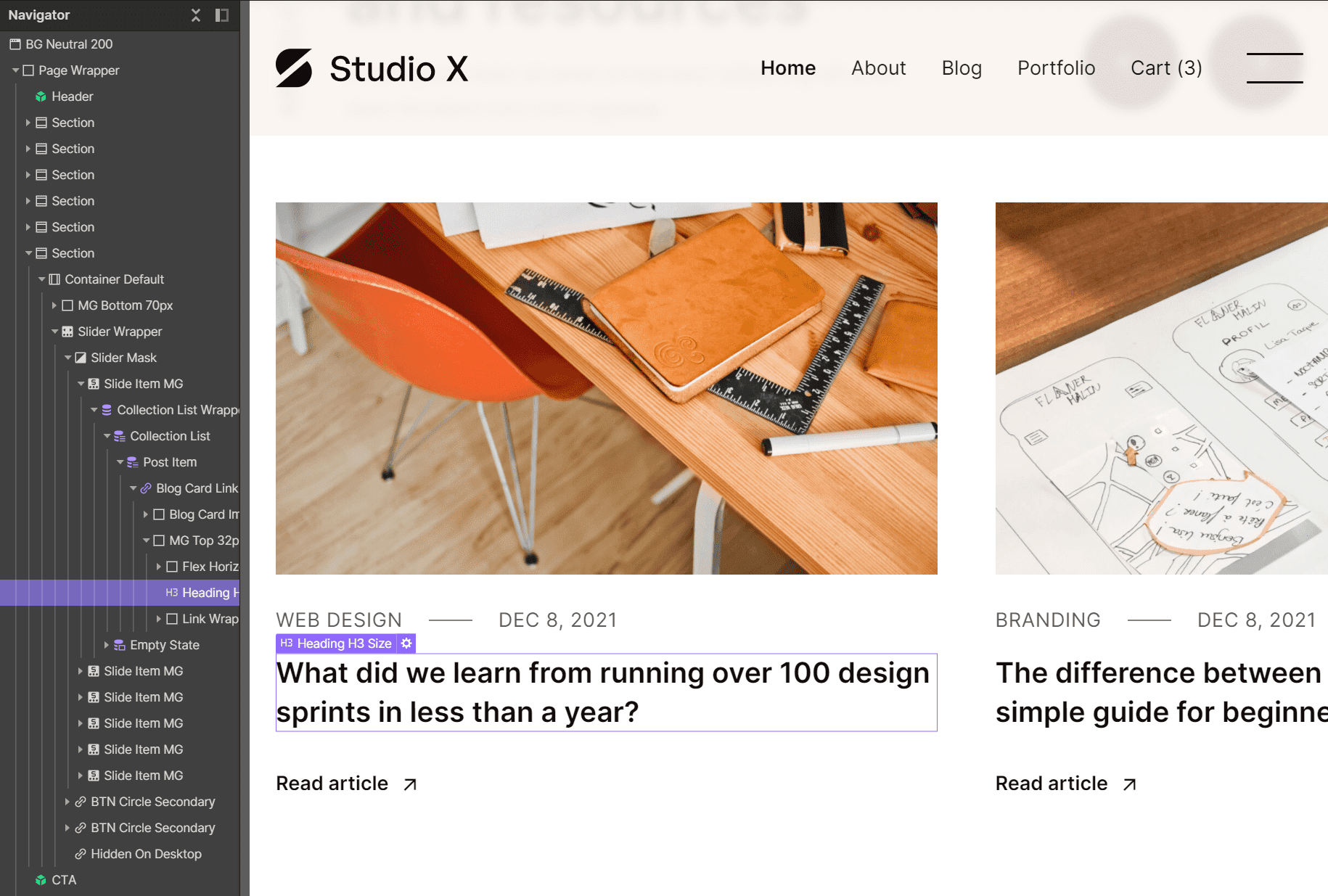Click the Studio X logo mark
The image size is (1328, 896).
pos(294,68)
